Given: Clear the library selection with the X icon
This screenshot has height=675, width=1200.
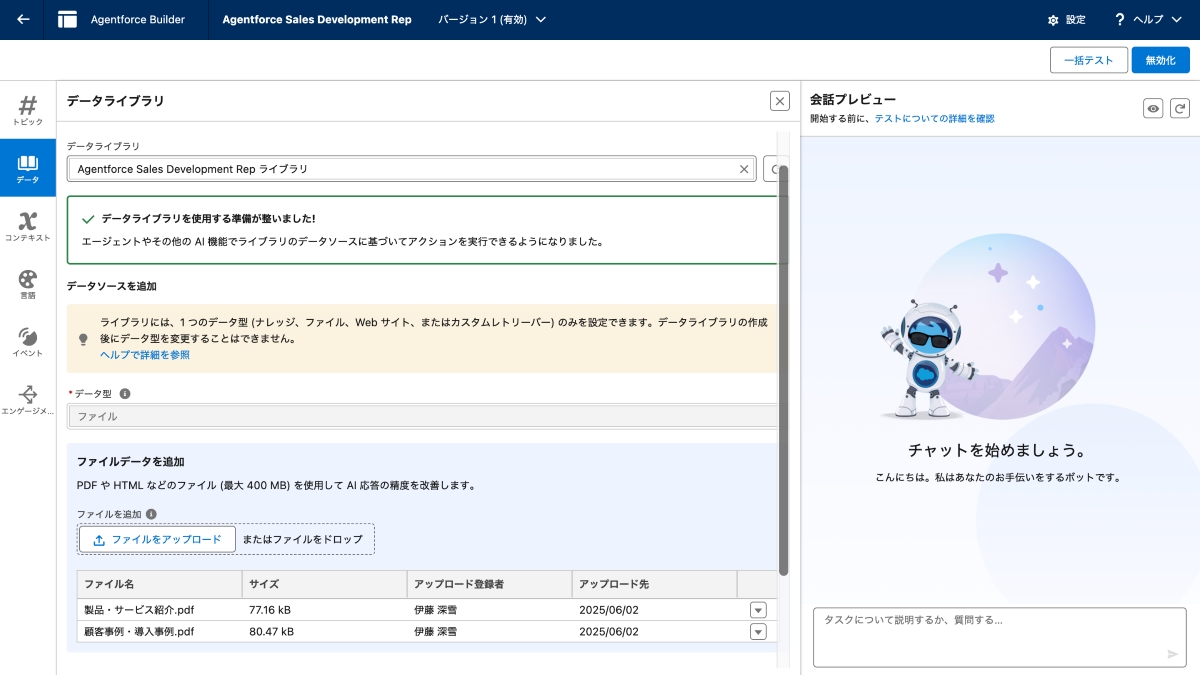Looking at the screenshot, I should pos(744,169).
